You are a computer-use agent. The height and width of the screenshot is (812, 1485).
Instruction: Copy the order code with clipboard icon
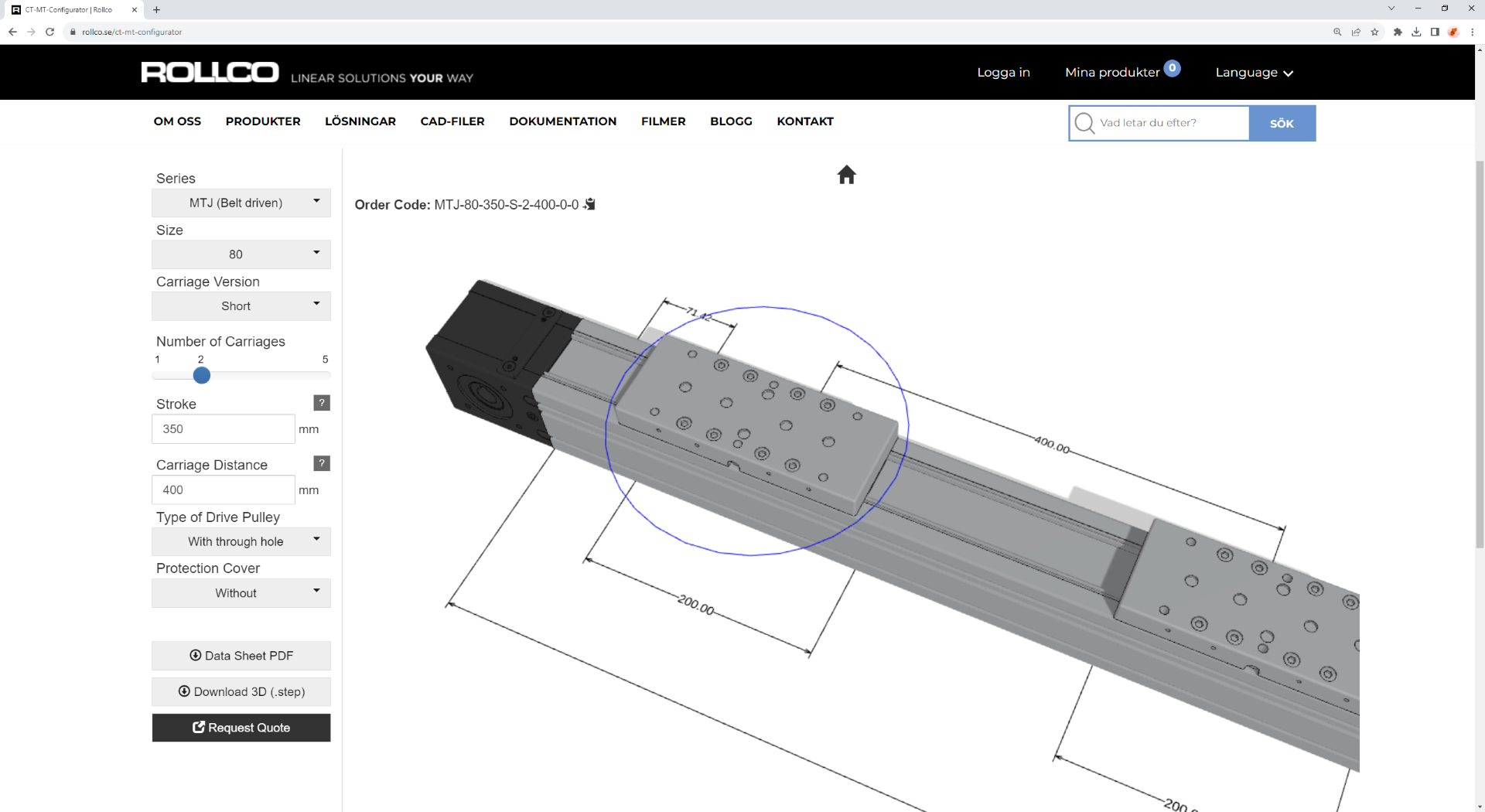pos(589,204)
